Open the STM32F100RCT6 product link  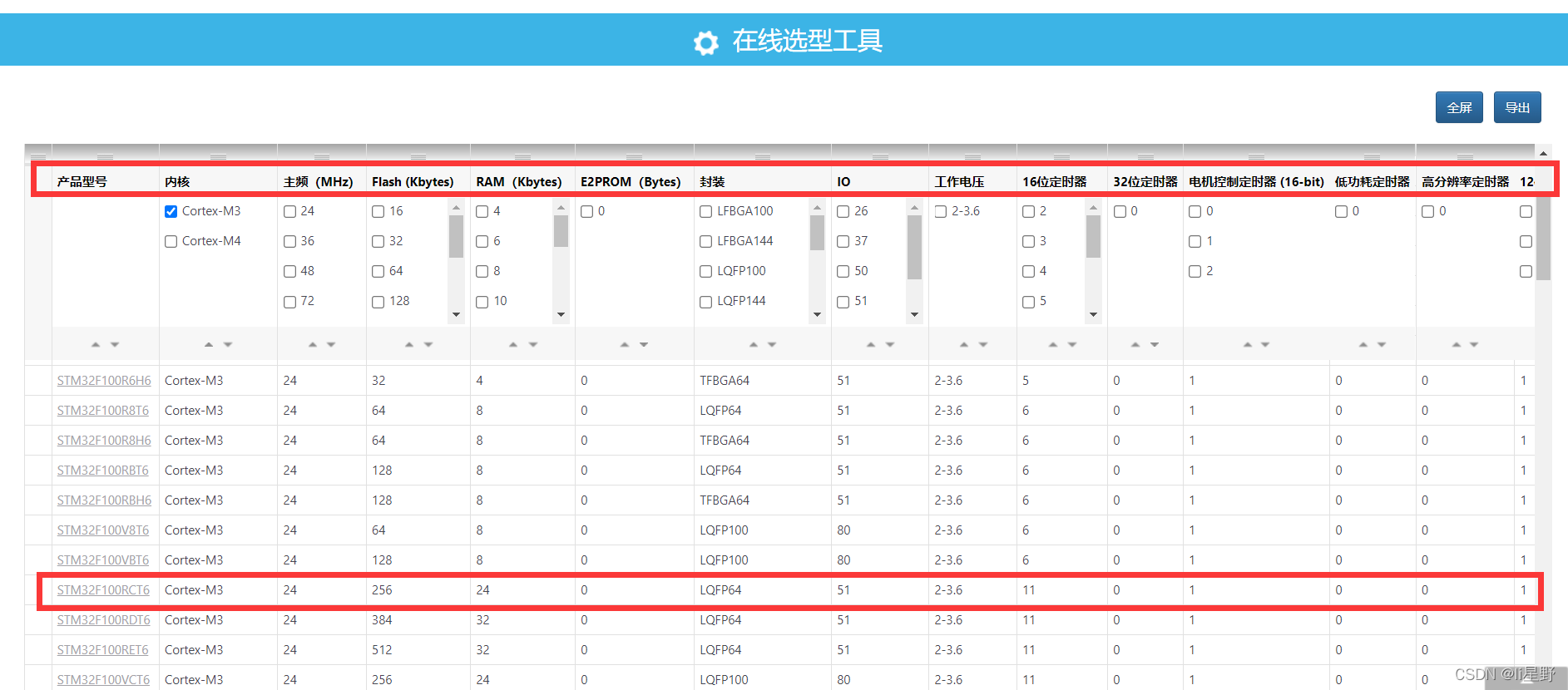[x=103, y=590]
